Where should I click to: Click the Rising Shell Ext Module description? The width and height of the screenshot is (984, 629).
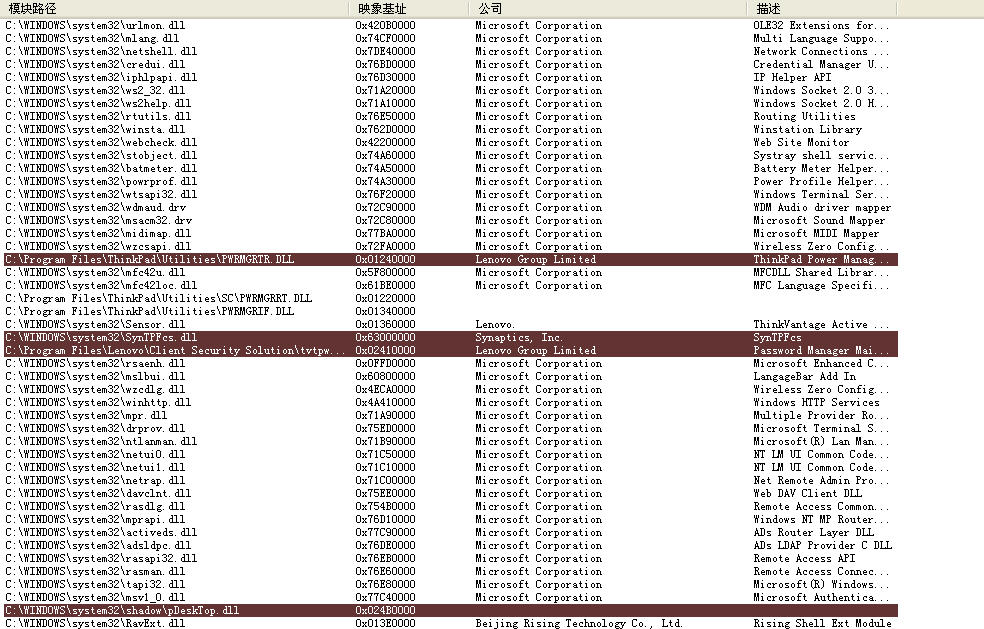822,623
